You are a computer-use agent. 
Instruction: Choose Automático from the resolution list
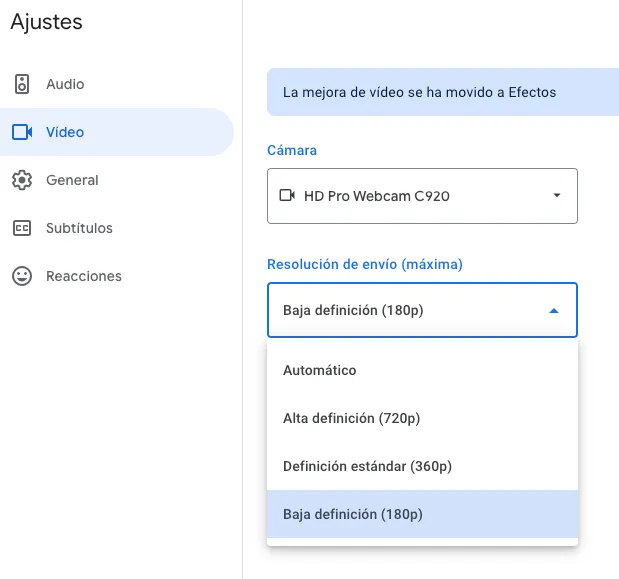coord(320,370)
